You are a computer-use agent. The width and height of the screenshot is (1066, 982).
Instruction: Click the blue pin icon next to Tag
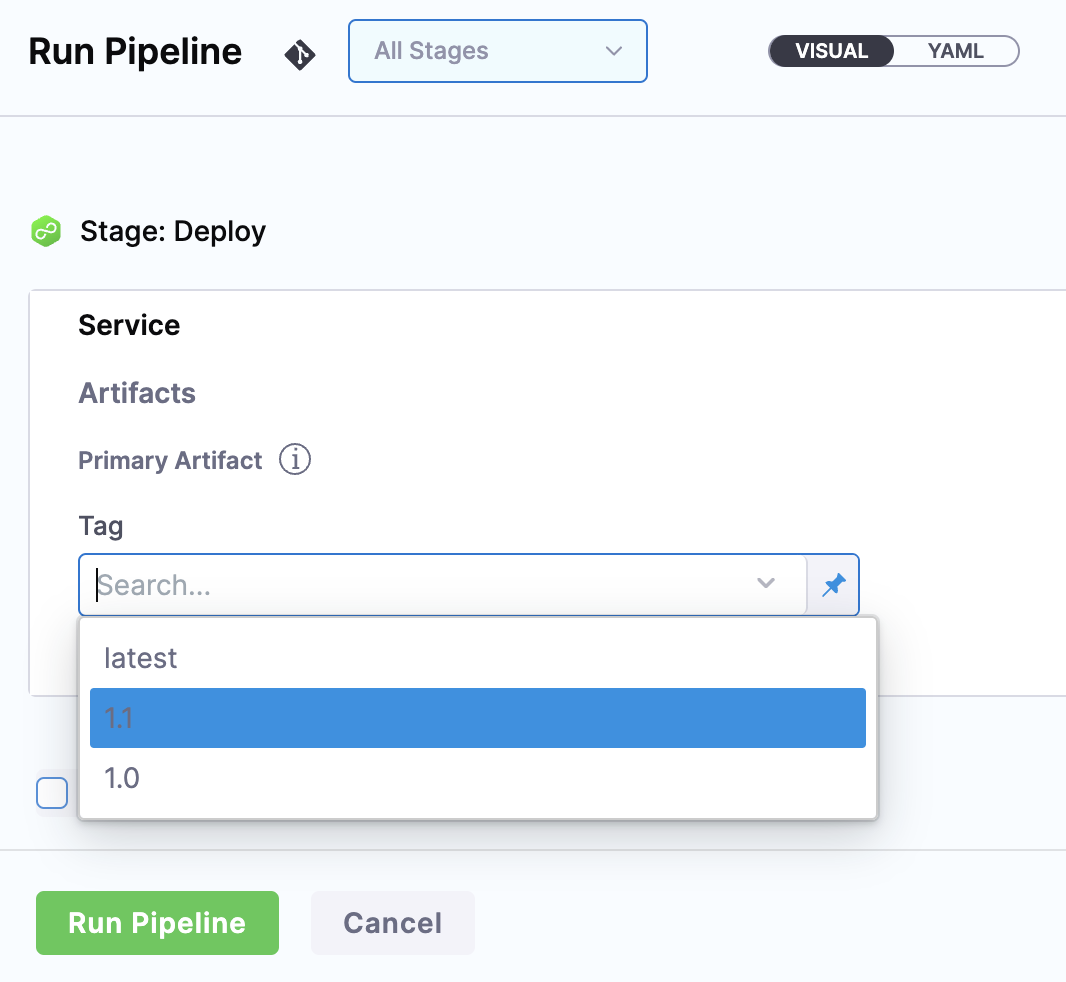click(x=833, y=585)
